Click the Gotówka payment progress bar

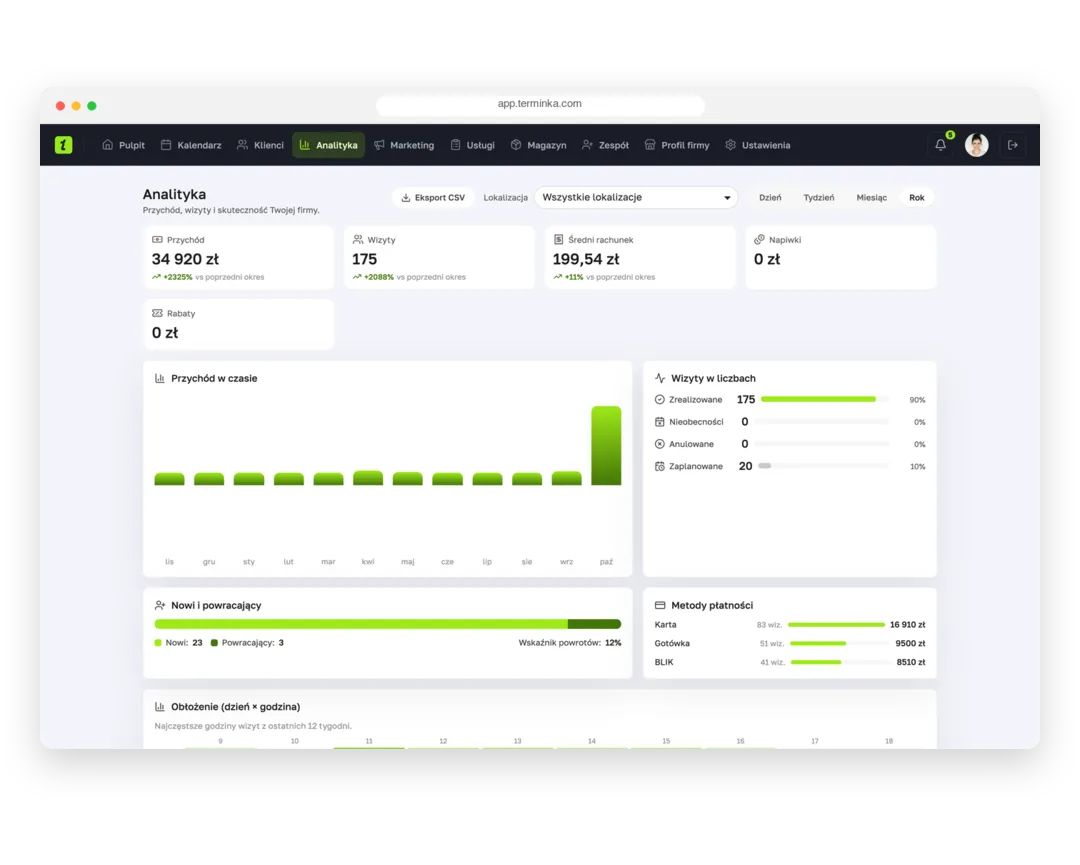pyautogui.click(x=838, y=643)
